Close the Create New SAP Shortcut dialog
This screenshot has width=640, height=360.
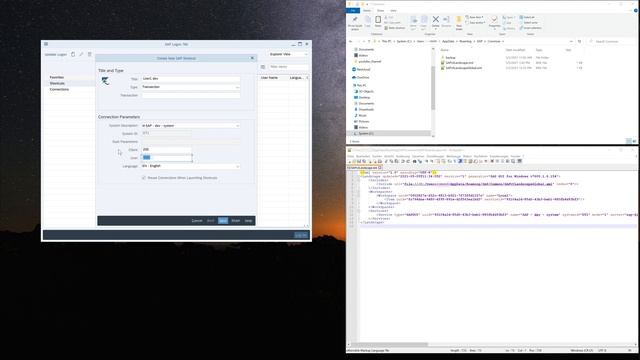click(252, 58)
